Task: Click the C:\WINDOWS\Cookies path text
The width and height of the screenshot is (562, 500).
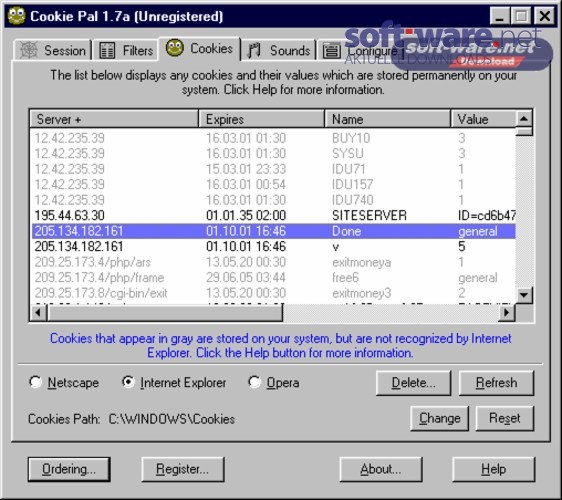Action: [x=172, y=419]
